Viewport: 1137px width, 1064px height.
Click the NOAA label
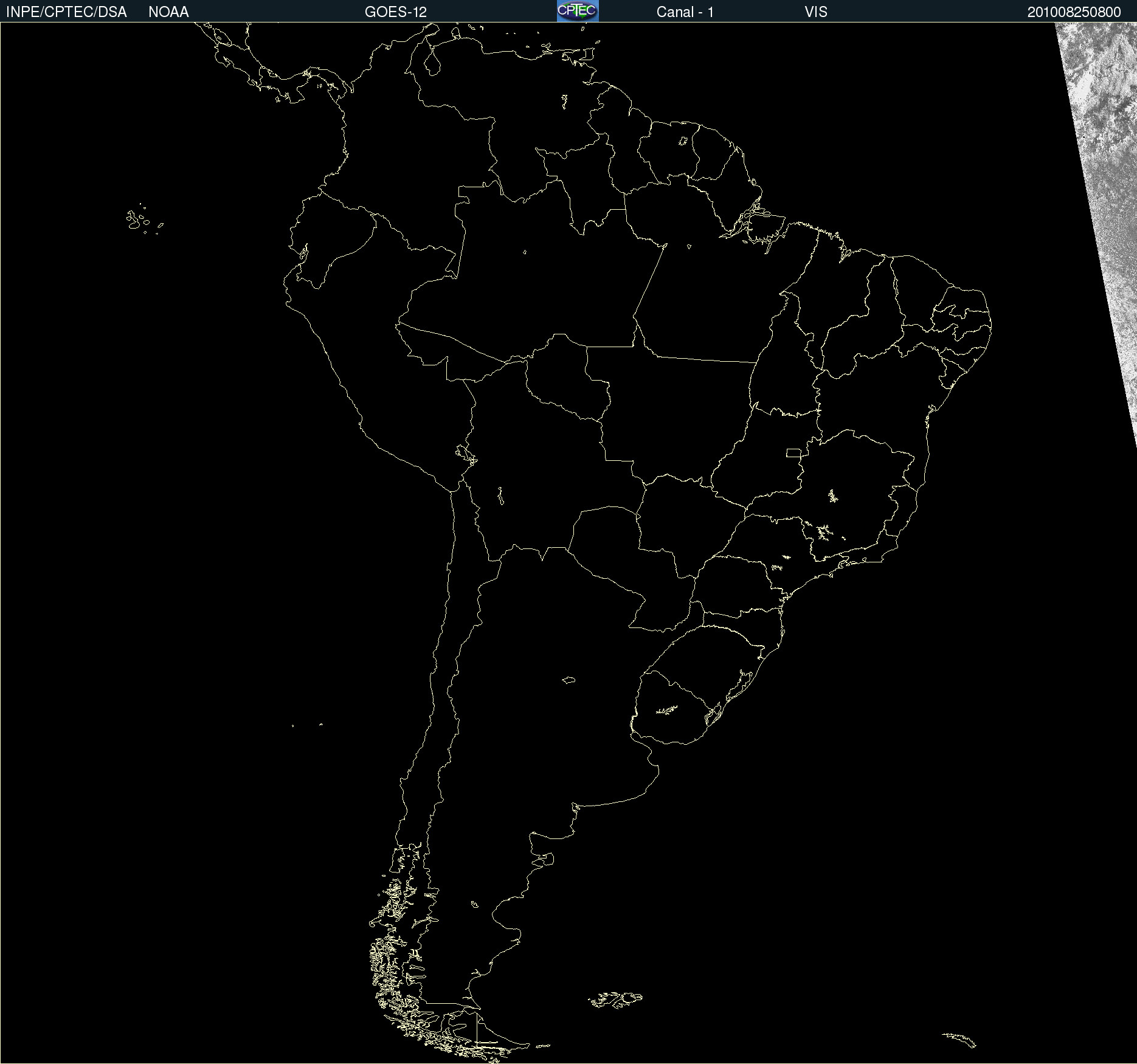pyautogui.click(x=168, y=12)
